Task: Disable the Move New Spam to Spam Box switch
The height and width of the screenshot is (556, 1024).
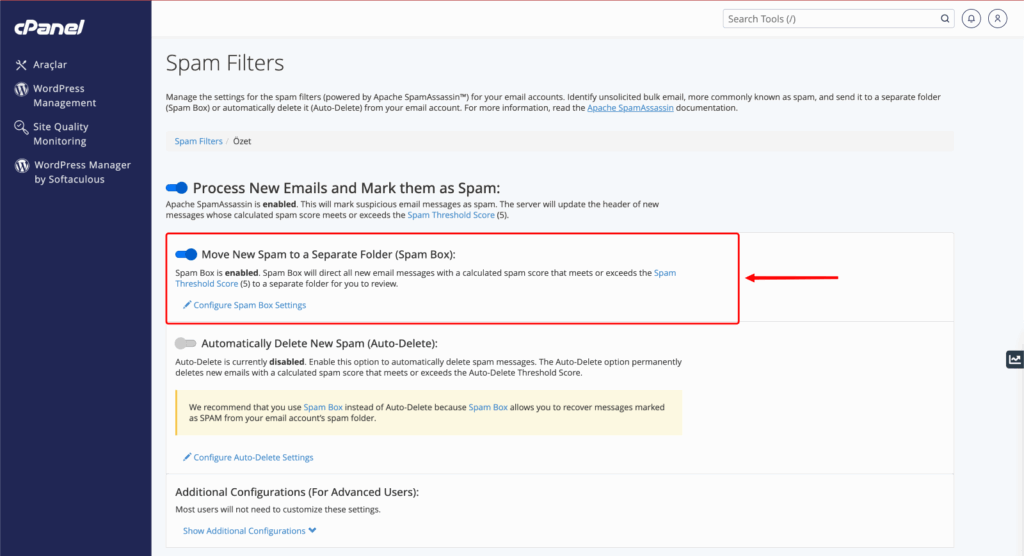Action: pyautogui.click(x=186, y=254)
